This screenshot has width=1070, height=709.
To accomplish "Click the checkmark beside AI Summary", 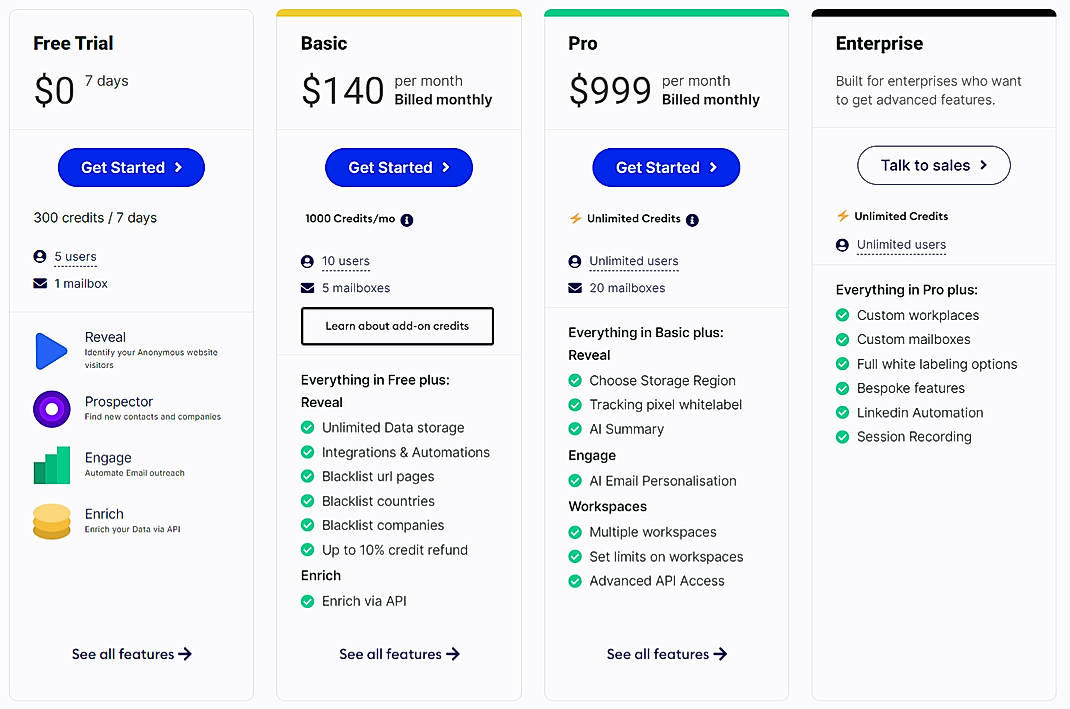I will 575,429.
